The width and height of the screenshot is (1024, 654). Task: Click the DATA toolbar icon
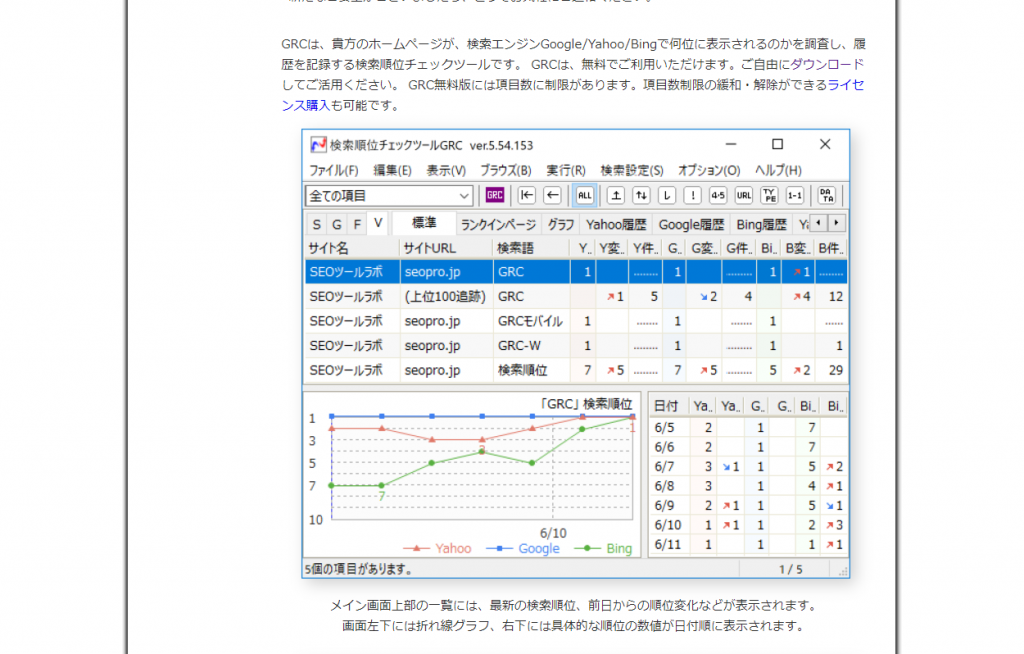(x=827, y=195)
